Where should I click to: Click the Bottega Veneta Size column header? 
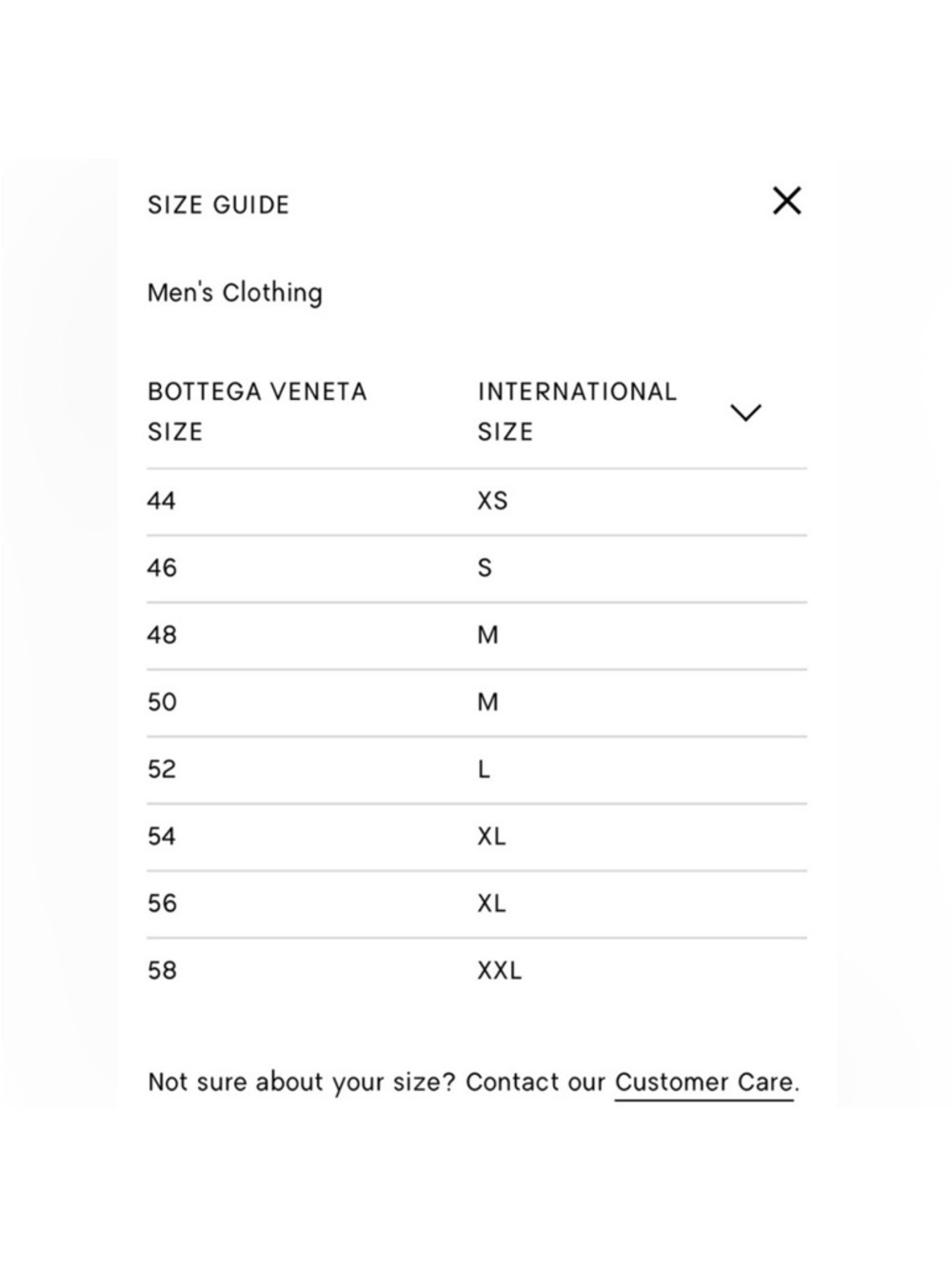coord(257,411)
